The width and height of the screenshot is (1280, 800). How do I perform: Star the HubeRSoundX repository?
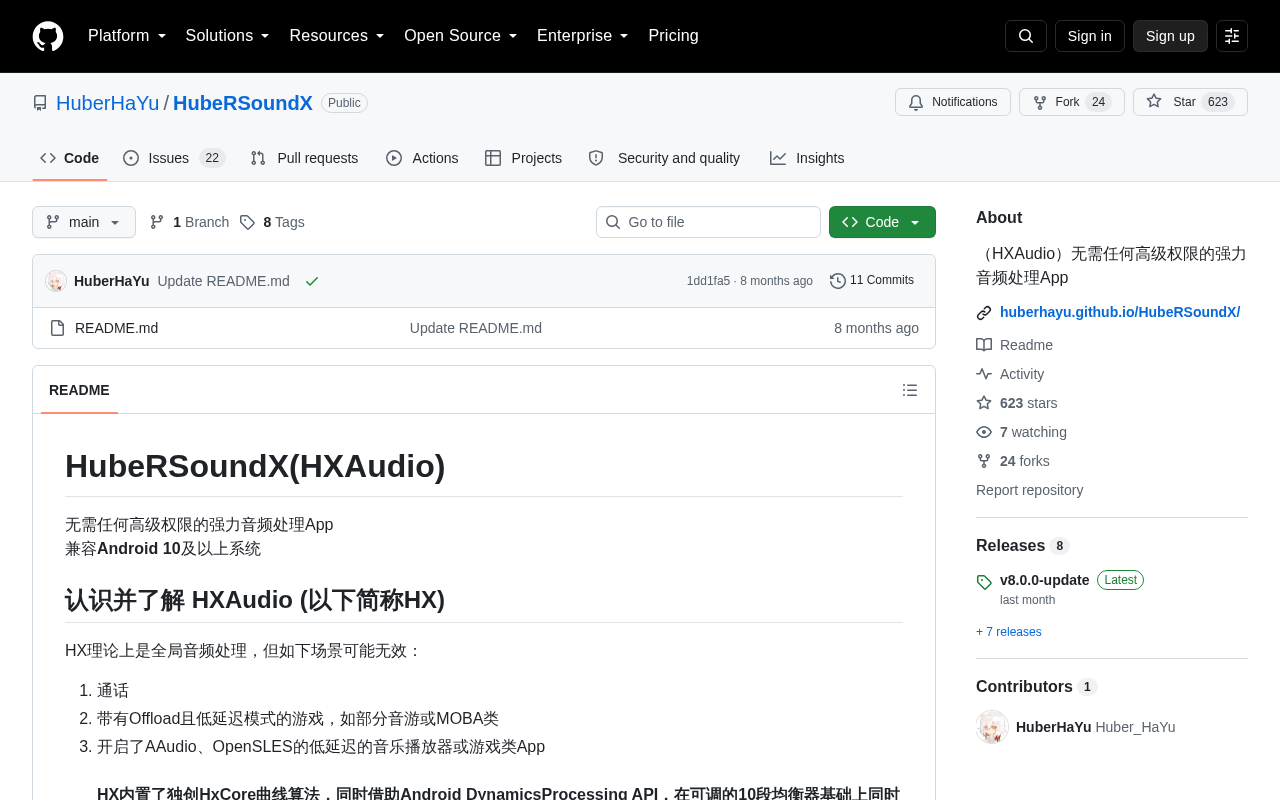click(1190, 102)
